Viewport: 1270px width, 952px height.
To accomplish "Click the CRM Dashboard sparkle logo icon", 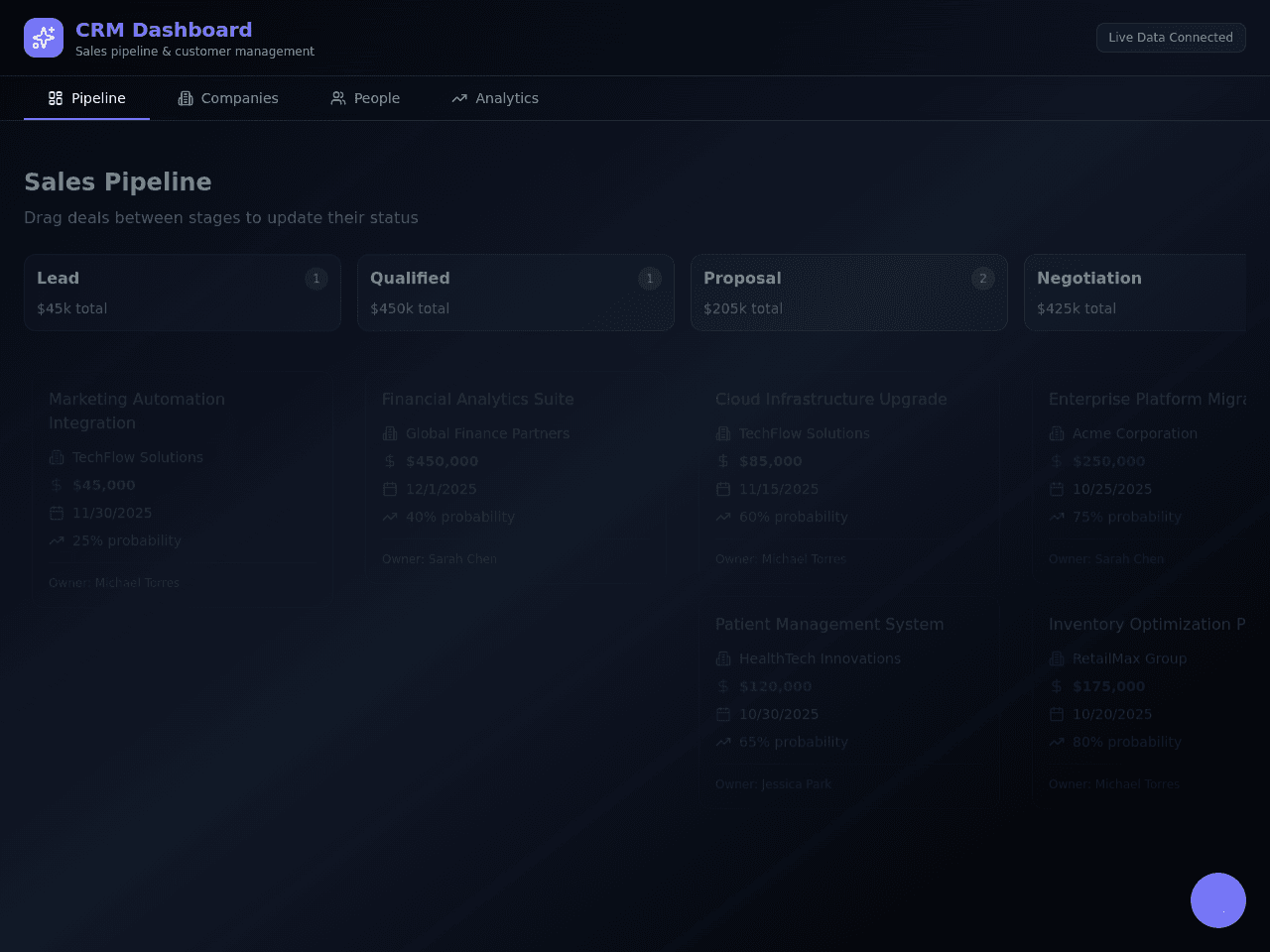I will (44, 38).
